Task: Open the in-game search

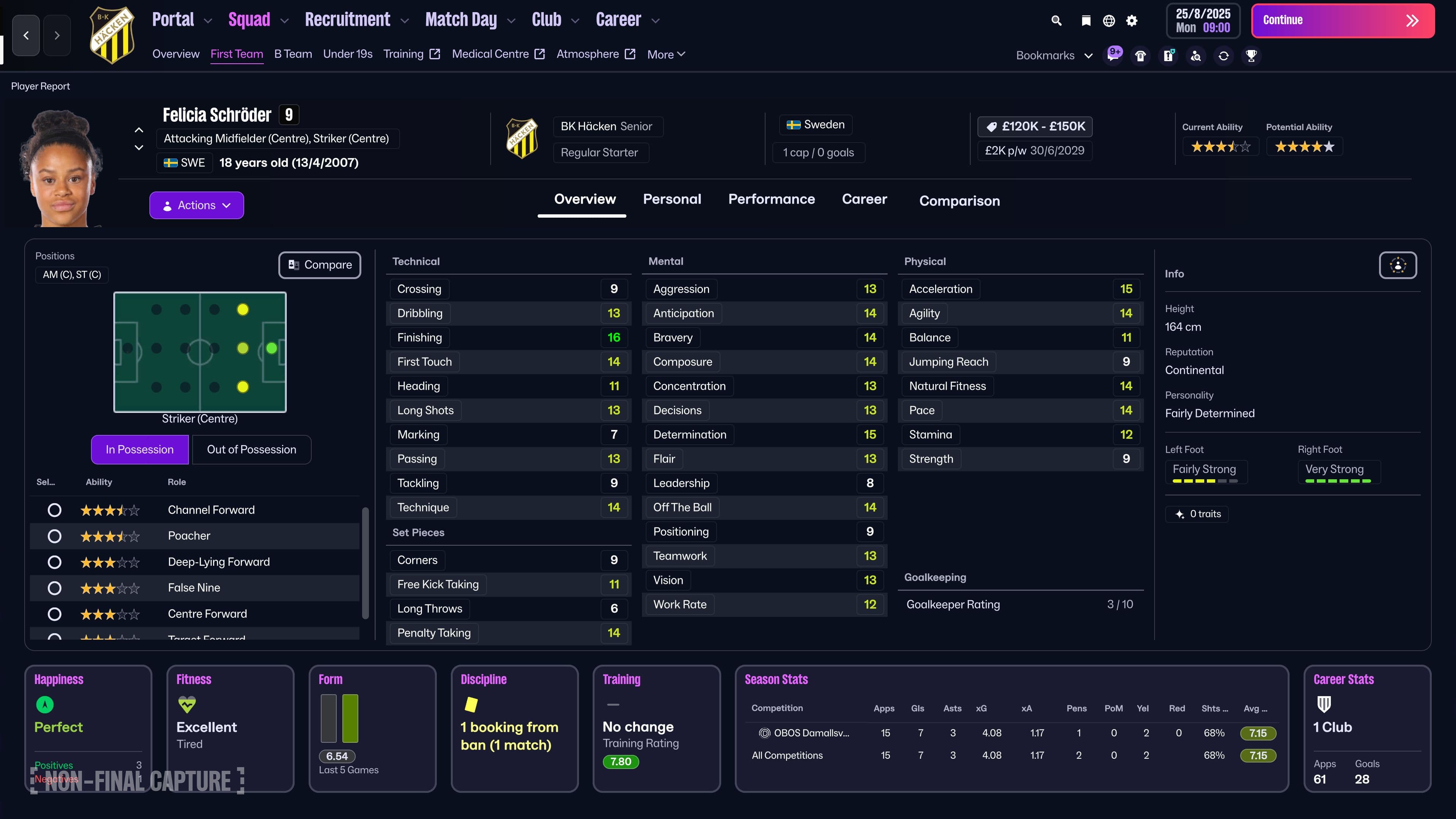Action: (1056, 20)
